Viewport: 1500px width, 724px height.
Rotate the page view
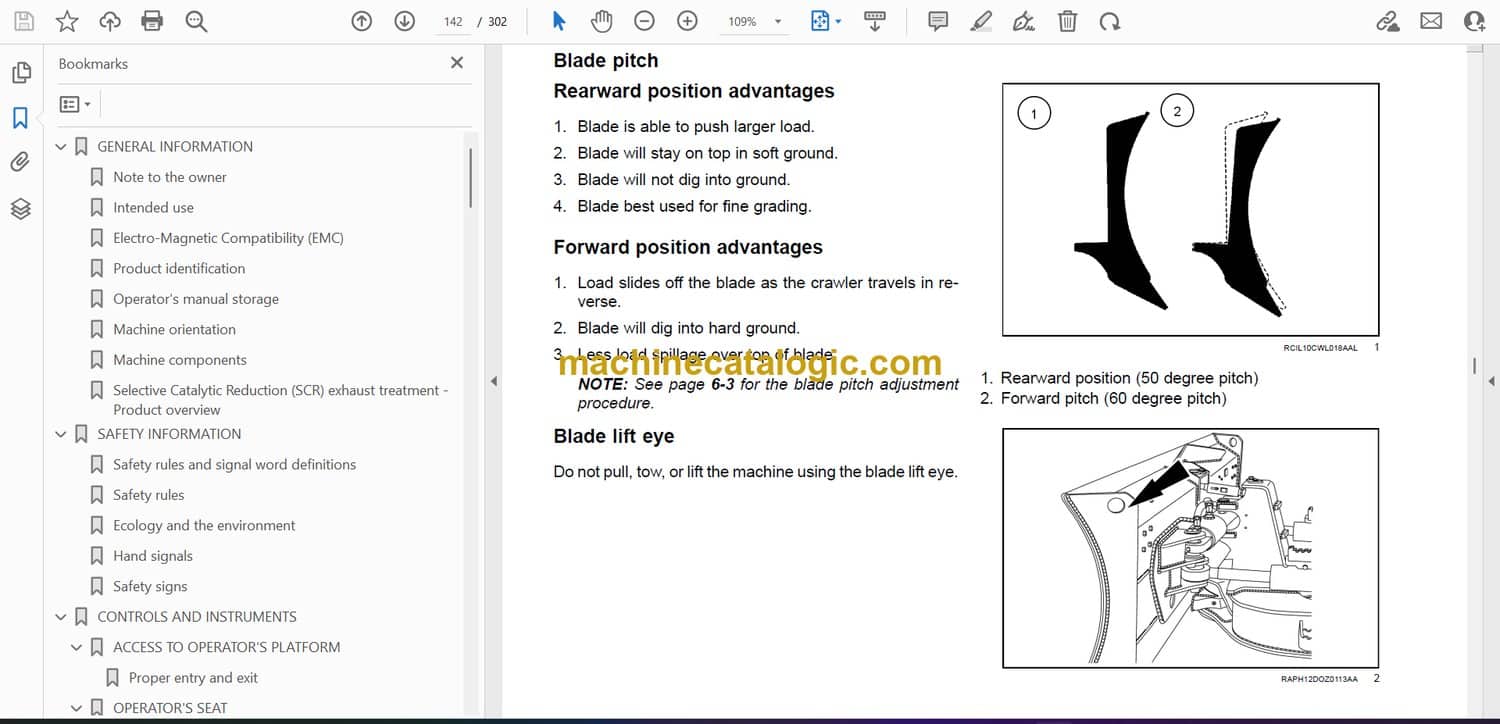1109,21
